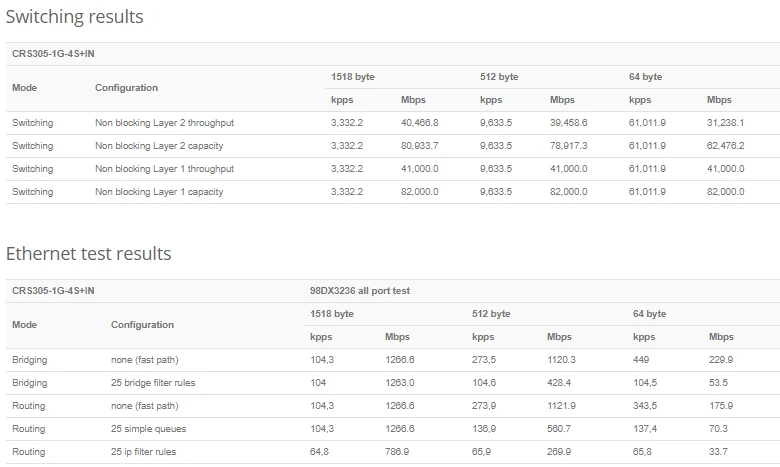Click the 33.7 Mbps cell
Screen dimensions: 780x467
[717, 452]
